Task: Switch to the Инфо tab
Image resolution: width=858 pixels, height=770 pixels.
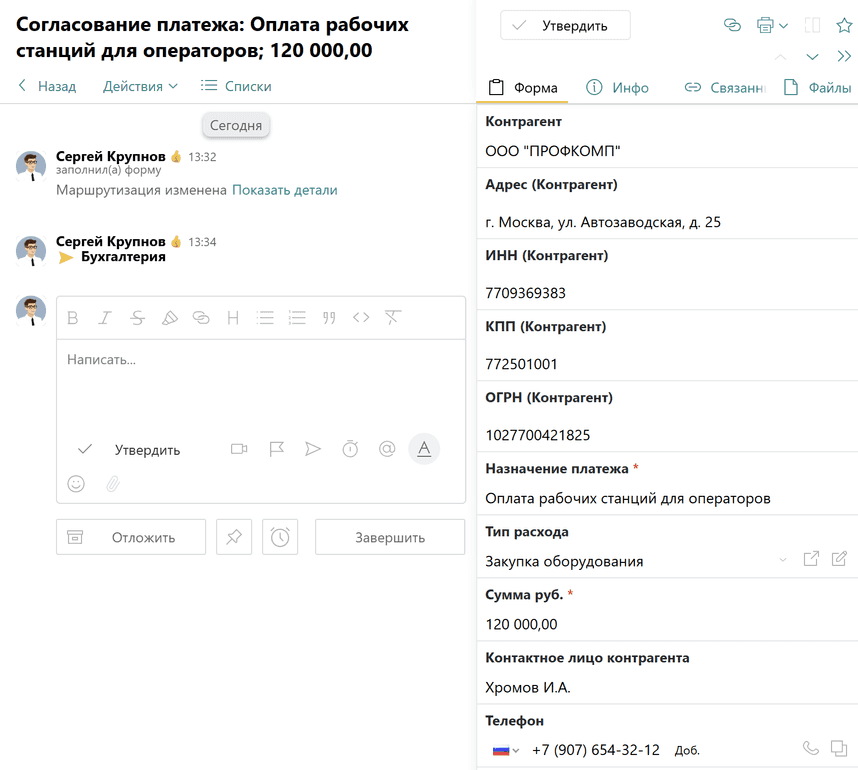Action: pyautogui.click(x=618, y=88)
